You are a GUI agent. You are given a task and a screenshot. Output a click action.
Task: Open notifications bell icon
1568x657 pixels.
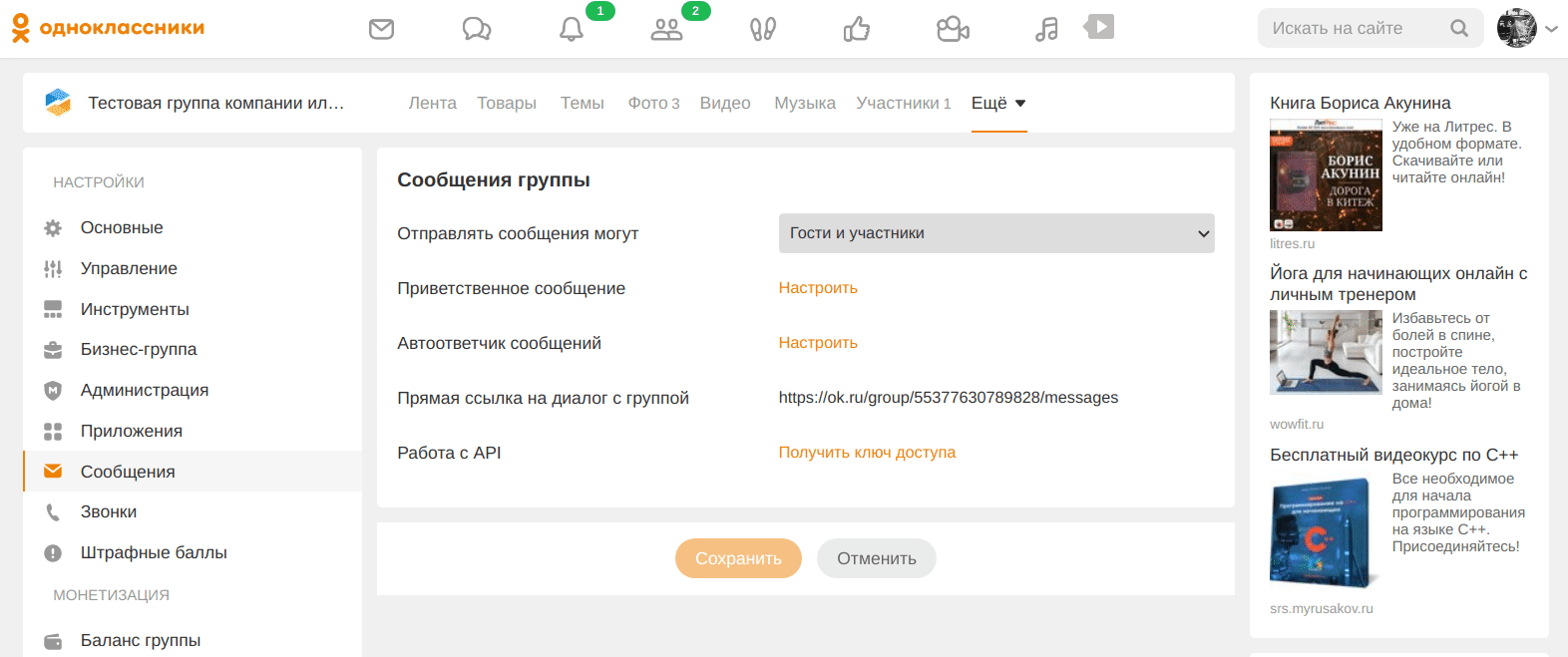point(572,29)
